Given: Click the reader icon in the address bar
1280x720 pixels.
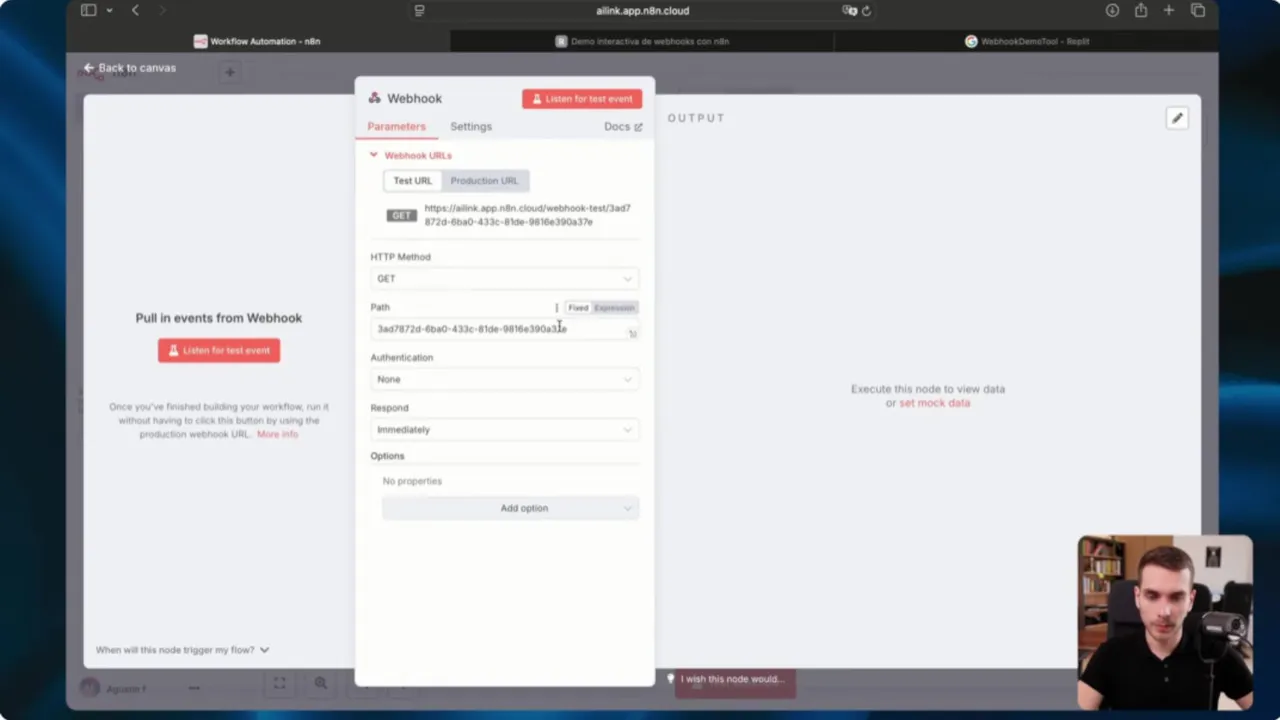Looking at the screenshot, I should click(x=419, y=11).
